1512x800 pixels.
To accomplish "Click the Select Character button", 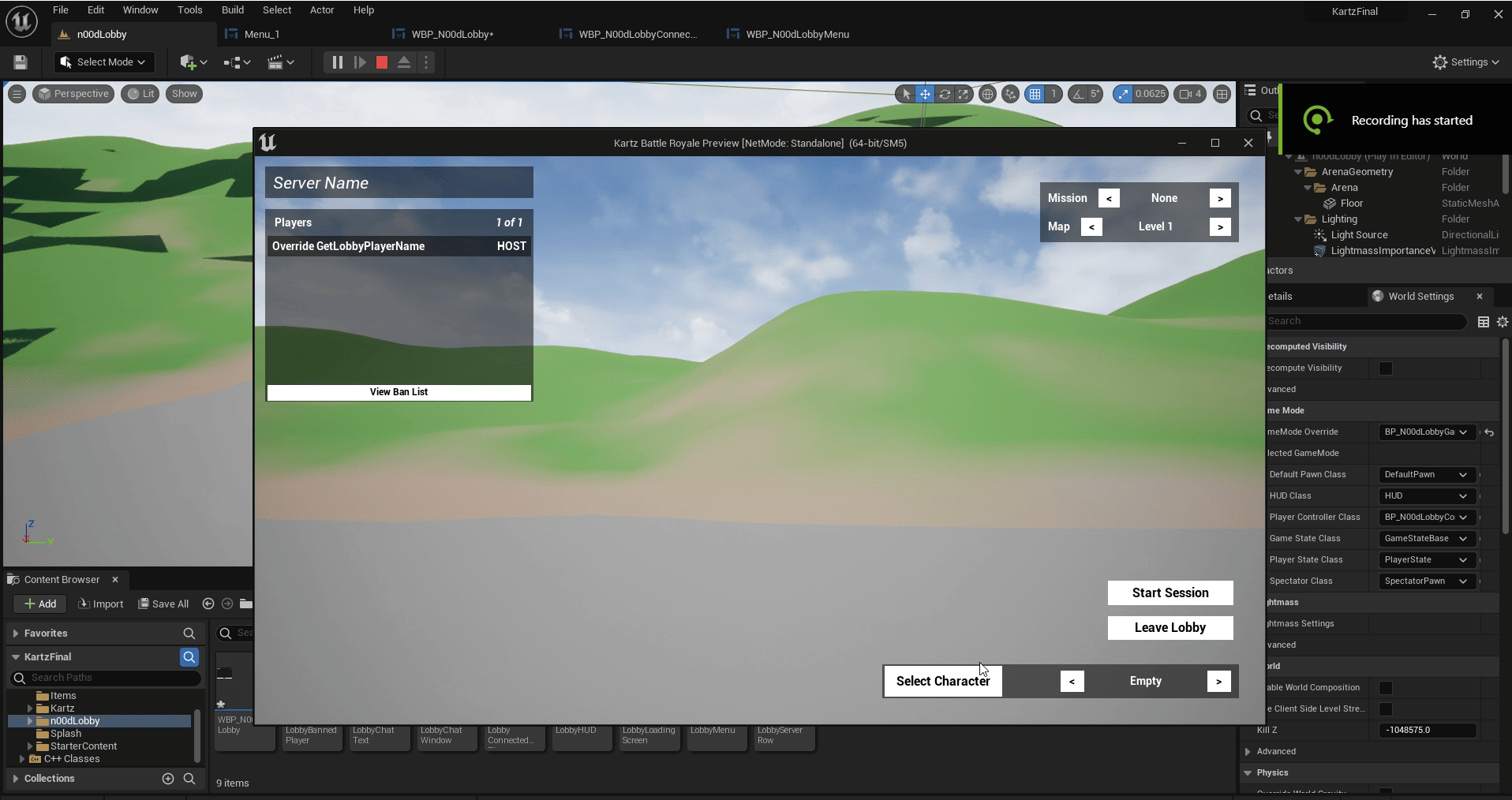I will [x=943, y=682].
